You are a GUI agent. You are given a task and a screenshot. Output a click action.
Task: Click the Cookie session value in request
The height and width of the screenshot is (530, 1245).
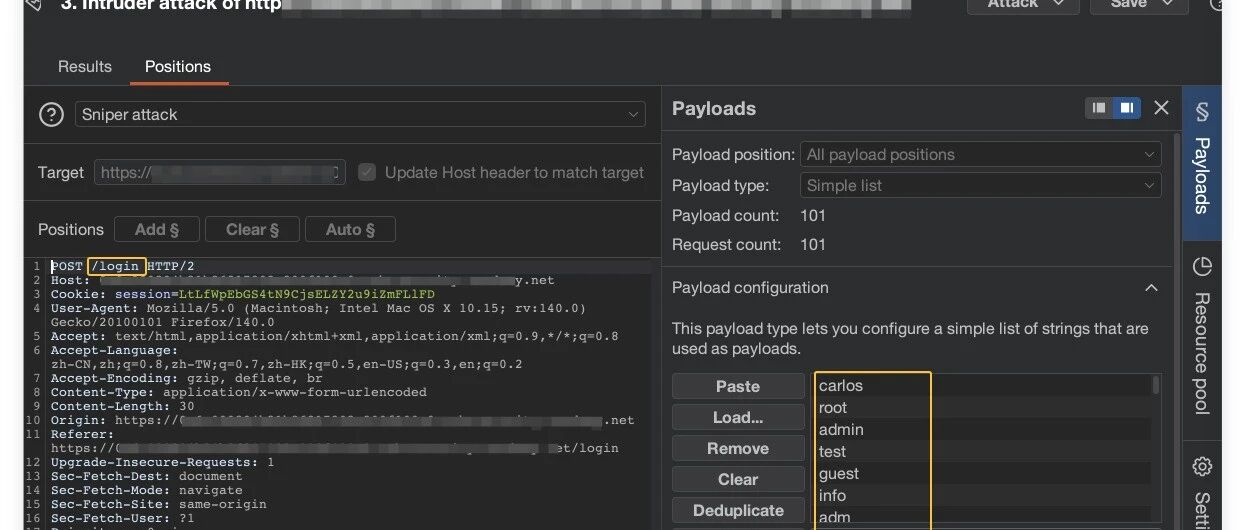[x=307, y=294]
